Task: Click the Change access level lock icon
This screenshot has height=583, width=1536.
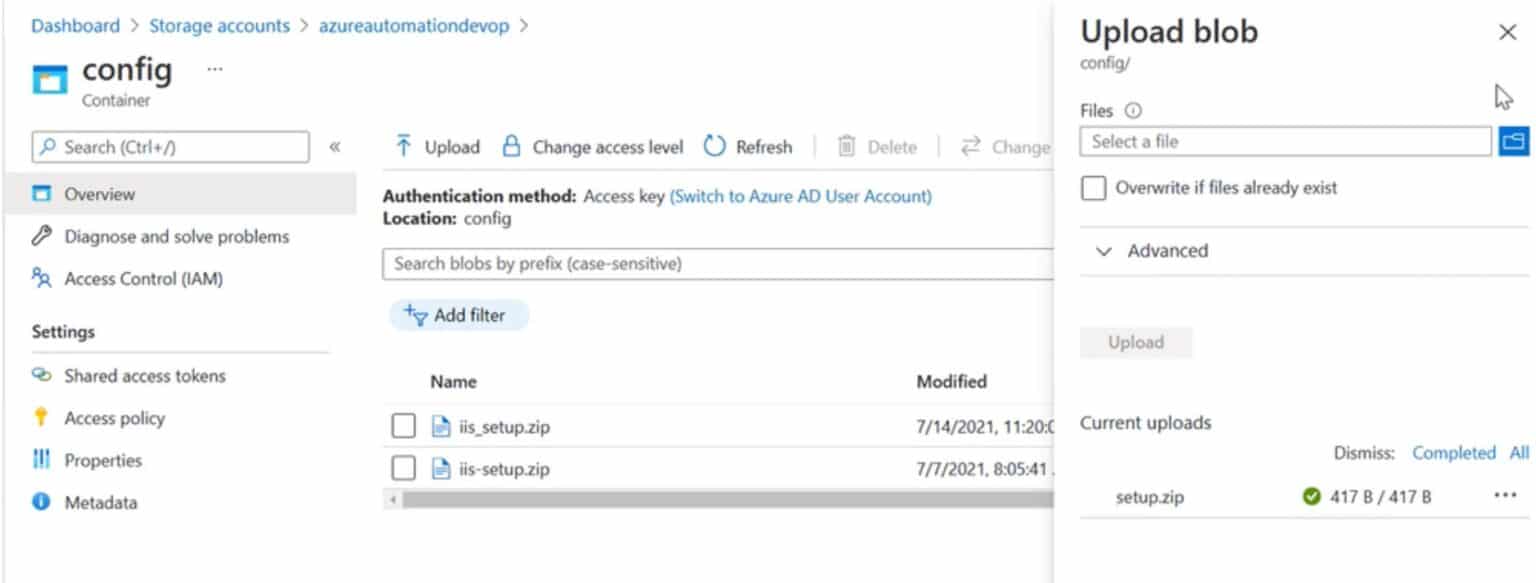Action: click(513, 146)
